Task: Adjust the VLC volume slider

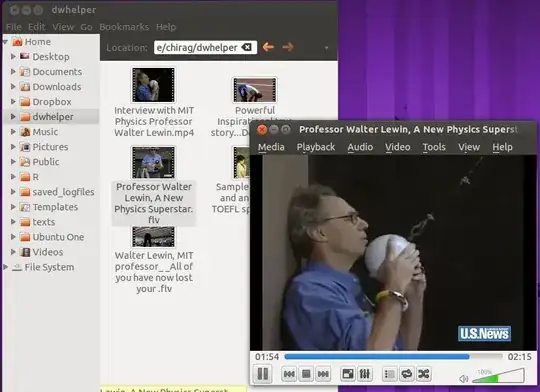Action: (498, 376)
